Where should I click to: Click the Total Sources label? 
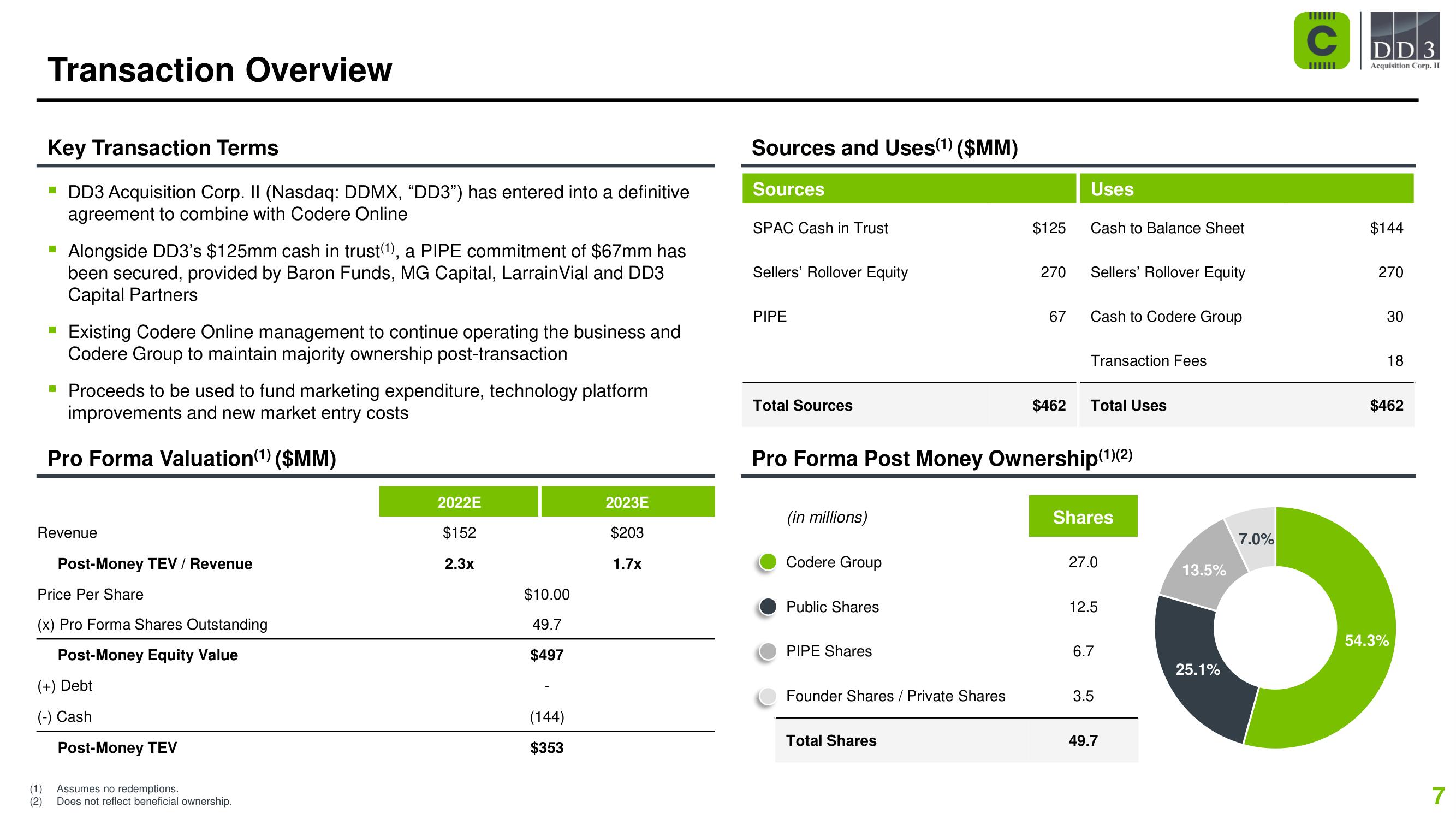pyautogui.click(x=803, y=405)
